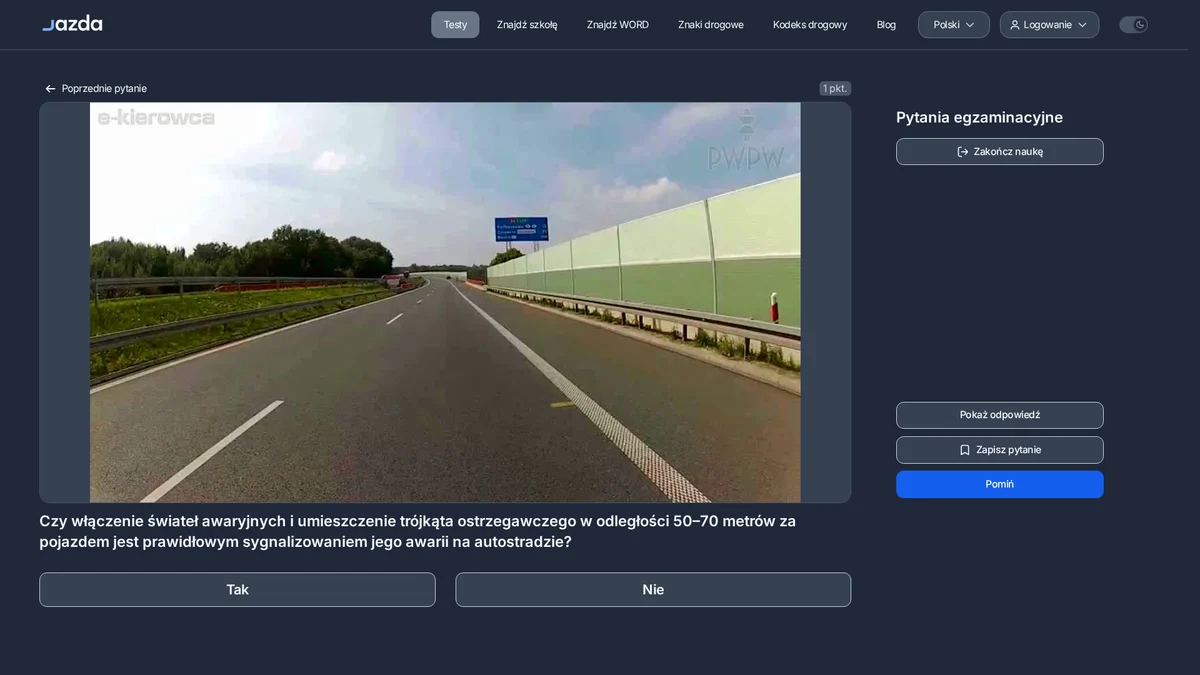
Task: Open Znajdź WORD page
Action: [x=618, y=25]
